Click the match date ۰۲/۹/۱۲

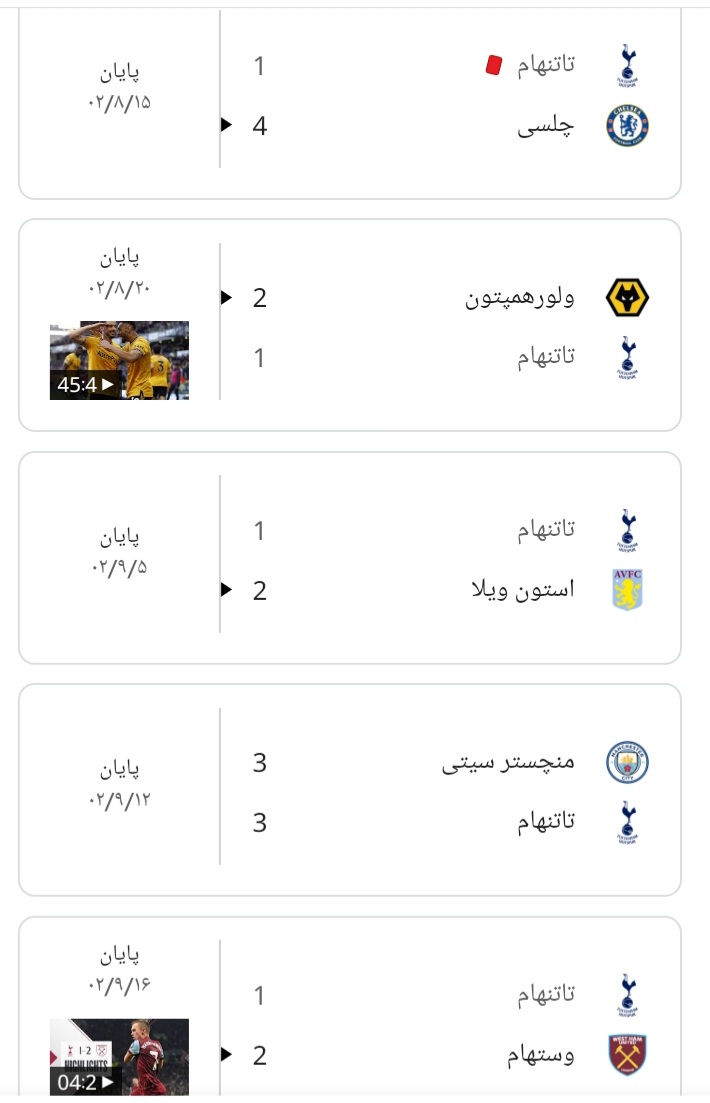[120, 801]
